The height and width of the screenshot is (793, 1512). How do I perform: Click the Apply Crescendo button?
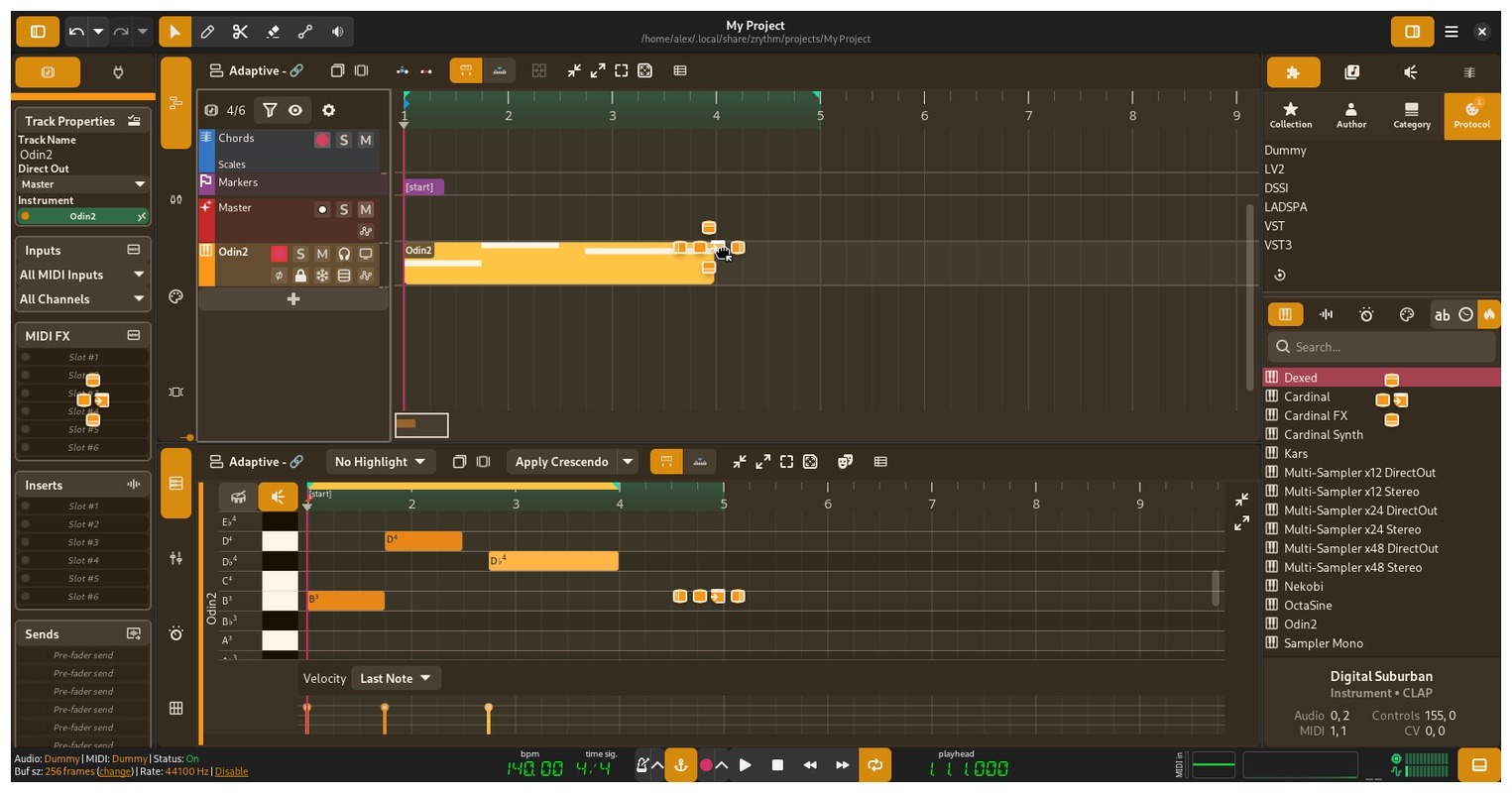click(x=562, y=461)
